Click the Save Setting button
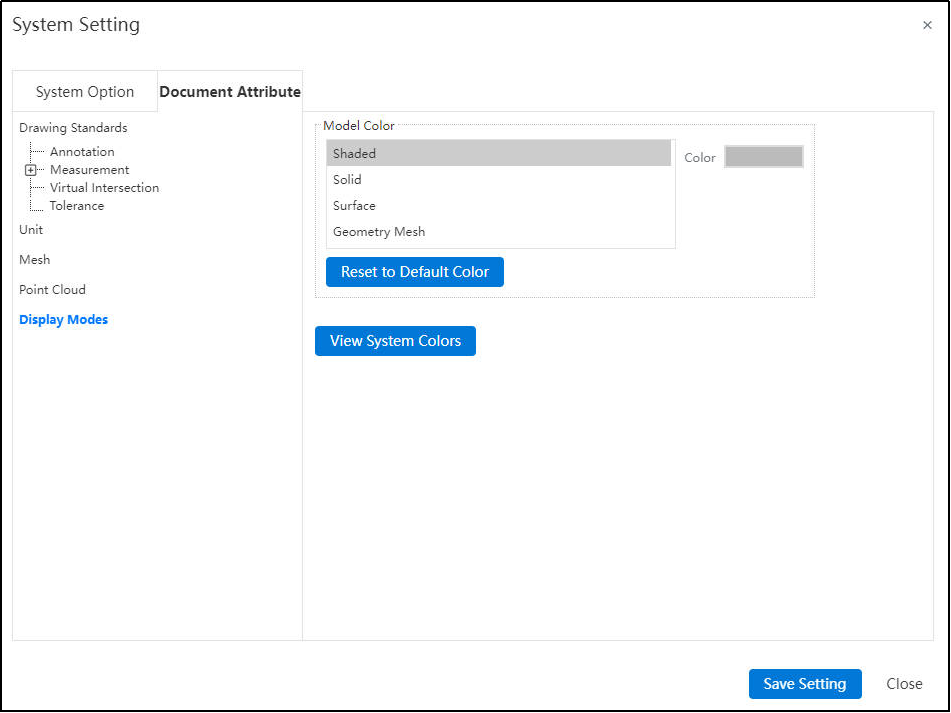Screen dimensions: 951x713 [x=805, y=684]
